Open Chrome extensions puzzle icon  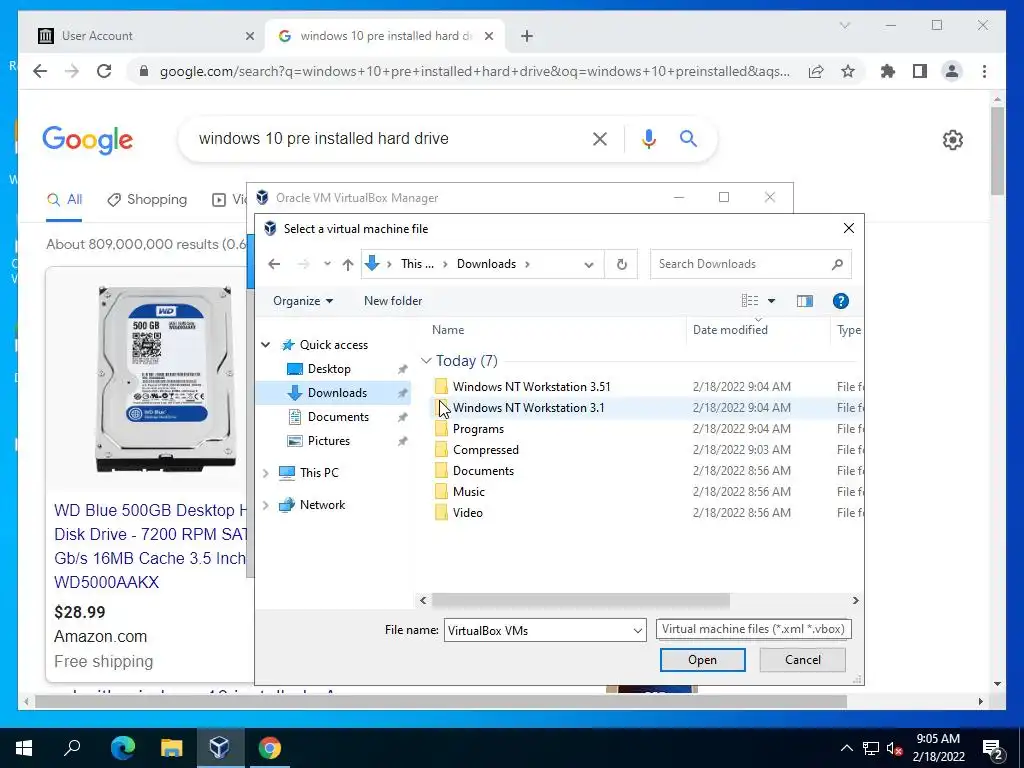click(888, 71)
